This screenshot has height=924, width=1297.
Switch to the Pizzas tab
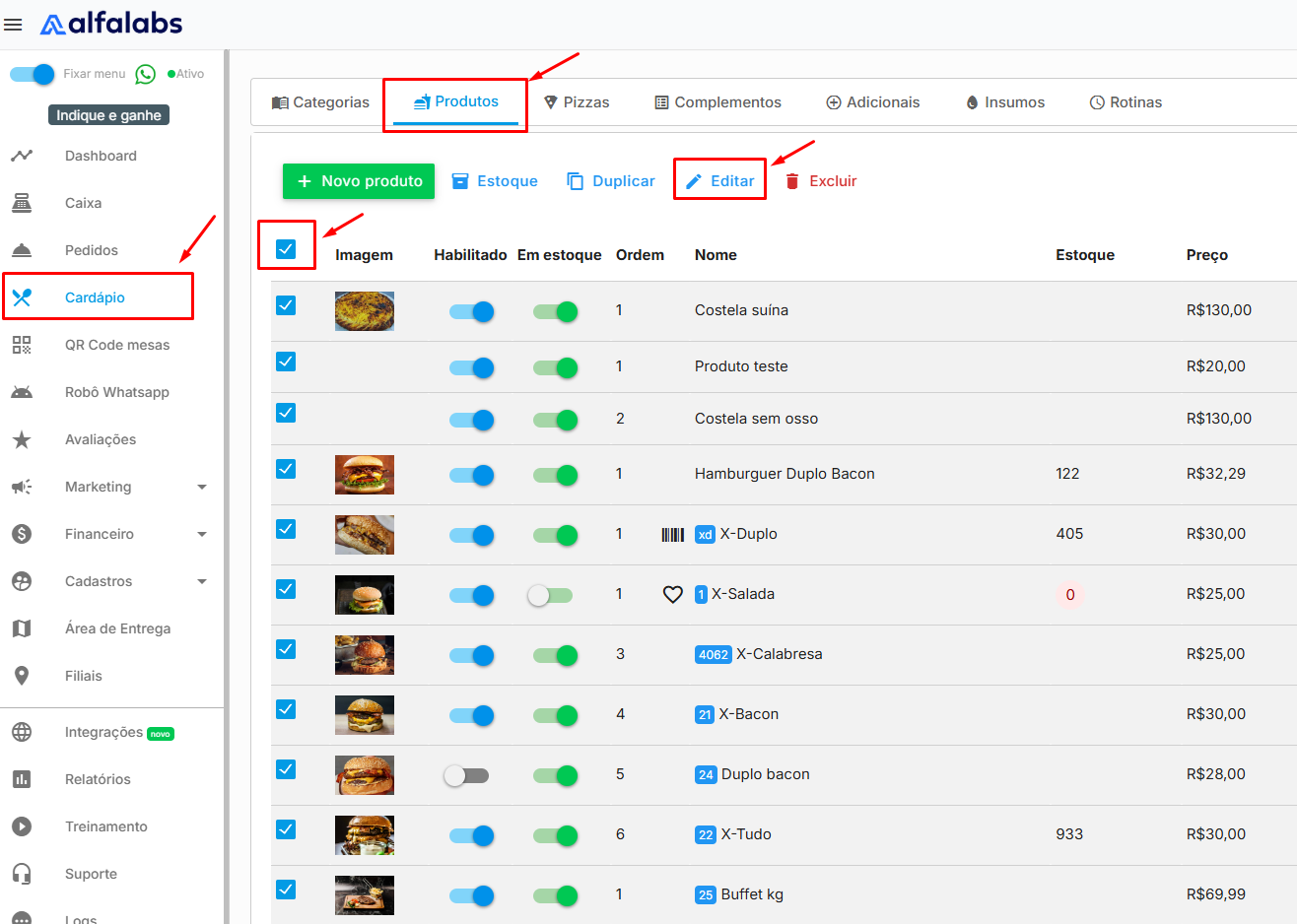[x=577, y=102]
